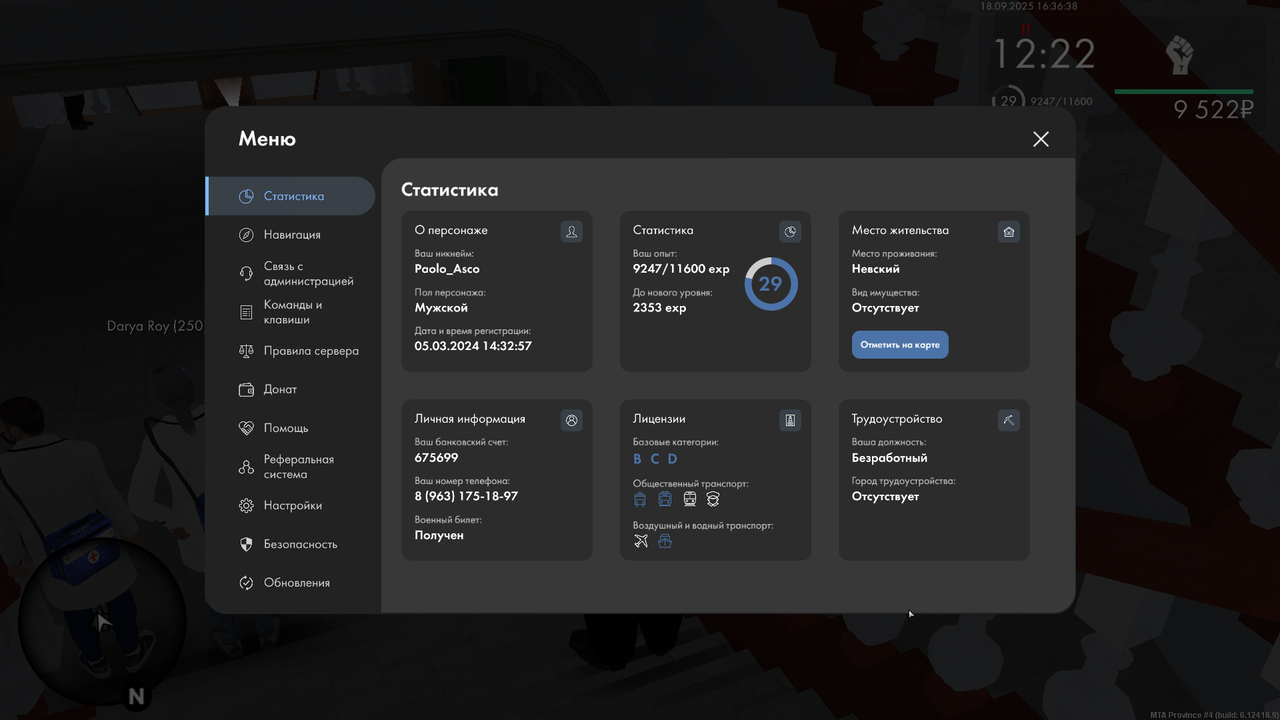Click the Реферальная система nodes icon

(246, 467)
